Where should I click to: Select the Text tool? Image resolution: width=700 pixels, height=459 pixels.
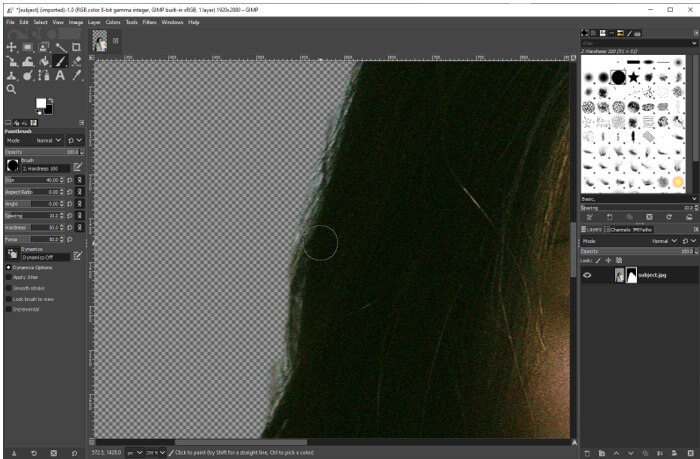pos(60,75)
